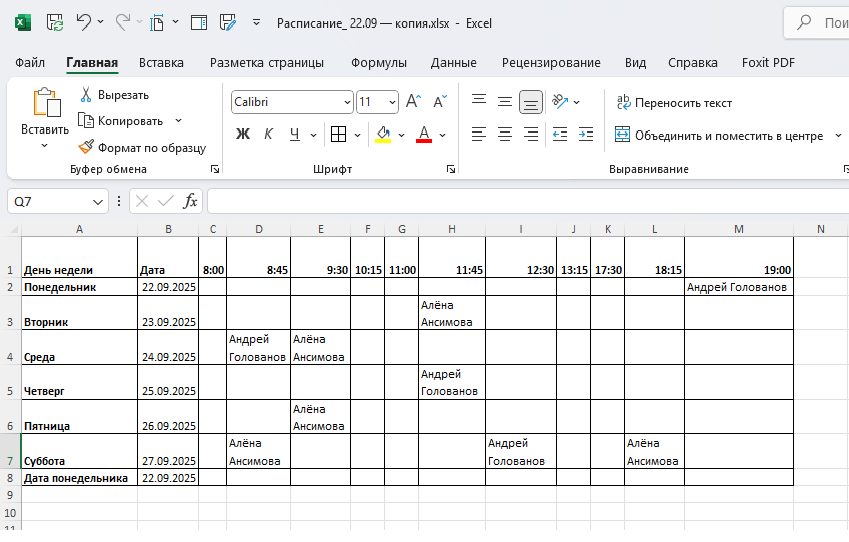
Task: Switch to the Вставка tab
Action: [161, 63]
